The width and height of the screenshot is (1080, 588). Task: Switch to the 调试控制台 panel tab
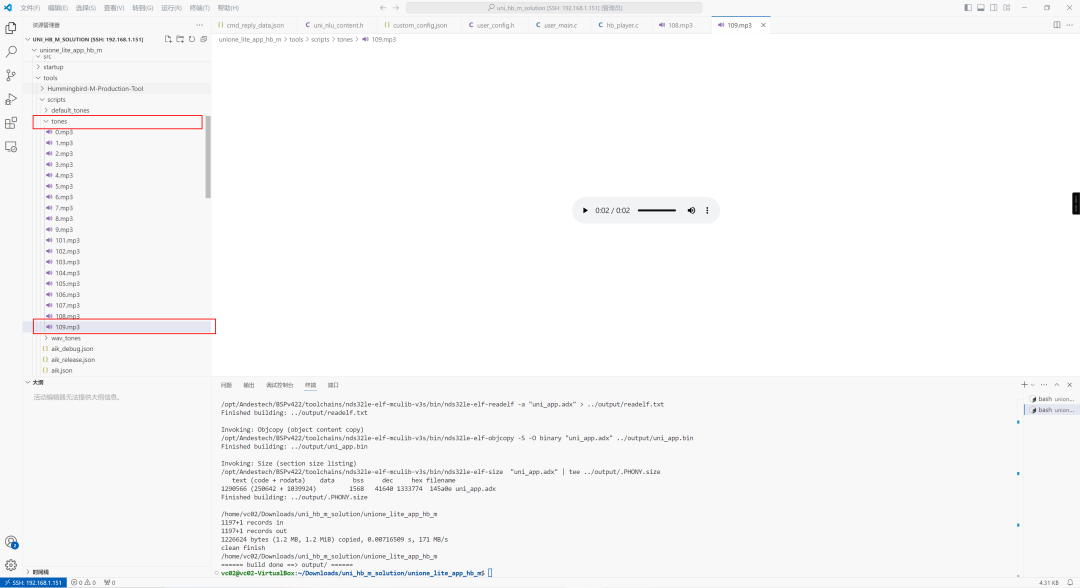280,385
